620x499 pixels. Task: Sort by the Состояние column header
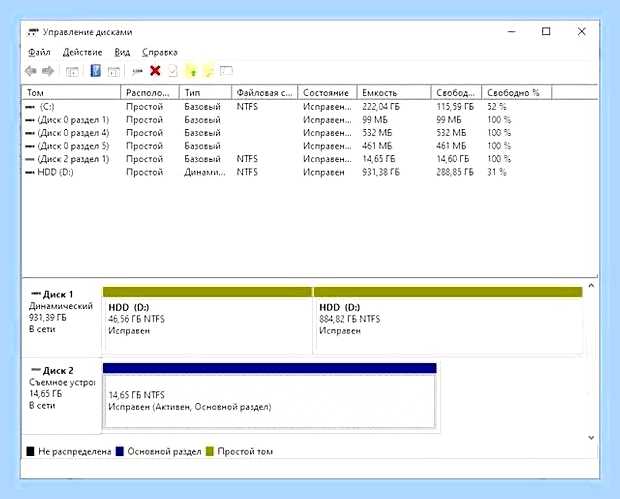click(x=327, y=93)
